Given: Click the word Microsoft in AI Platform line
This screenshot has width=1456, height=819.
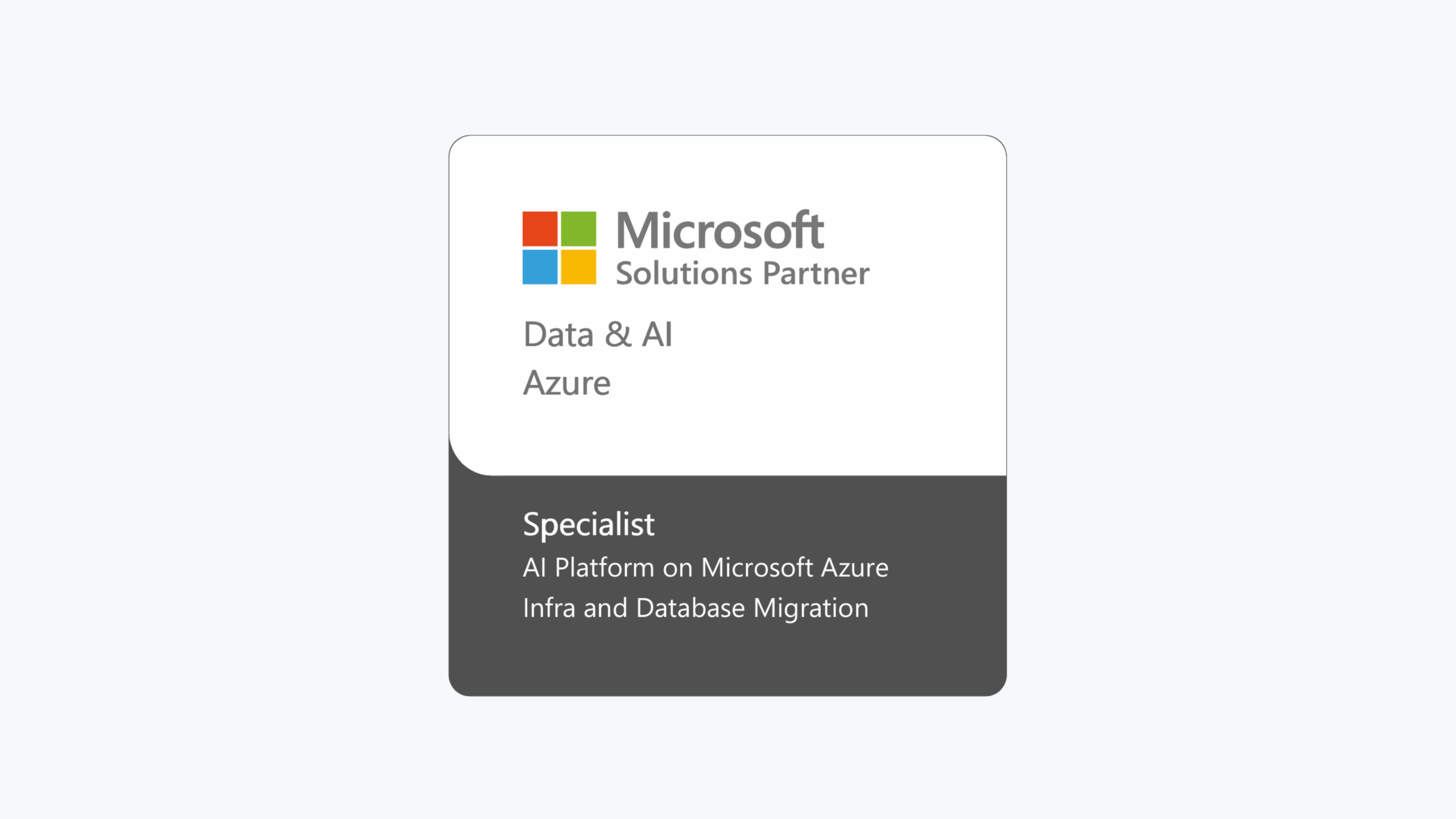Looking at the screenshot, I should [x=757, y=568].
